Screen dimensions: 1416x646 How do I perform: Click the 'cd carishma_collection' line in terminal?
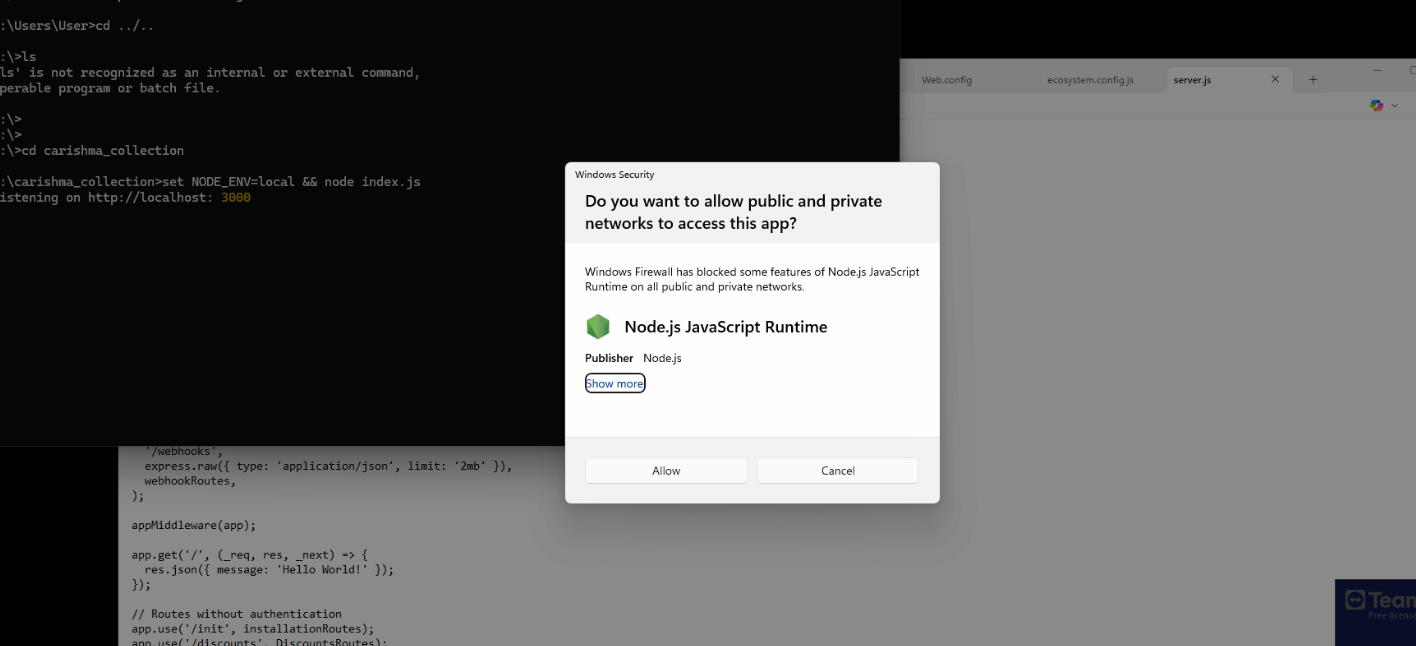point(92,151)
